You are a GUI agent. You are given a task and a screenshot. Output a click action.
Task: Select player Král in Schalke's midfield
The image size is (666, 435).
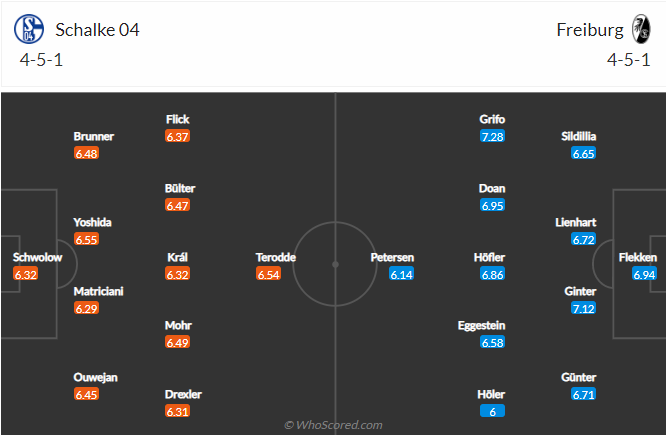click(x=177, y=257)
